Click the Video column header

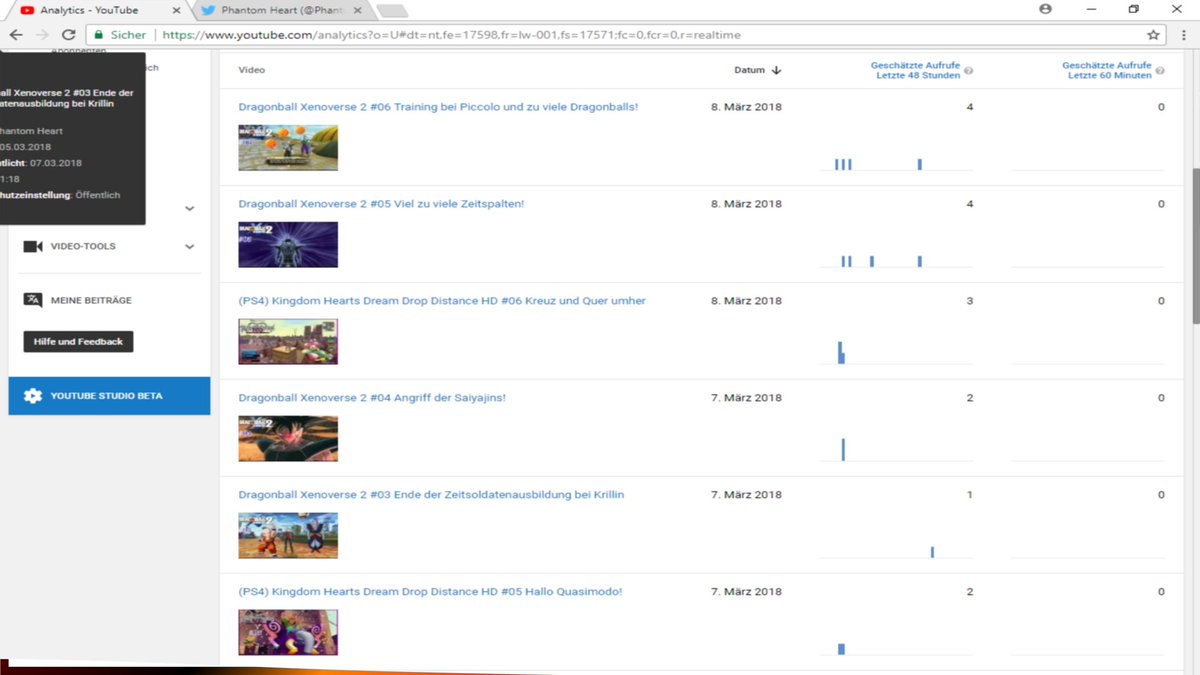click(x=252, y=70)
